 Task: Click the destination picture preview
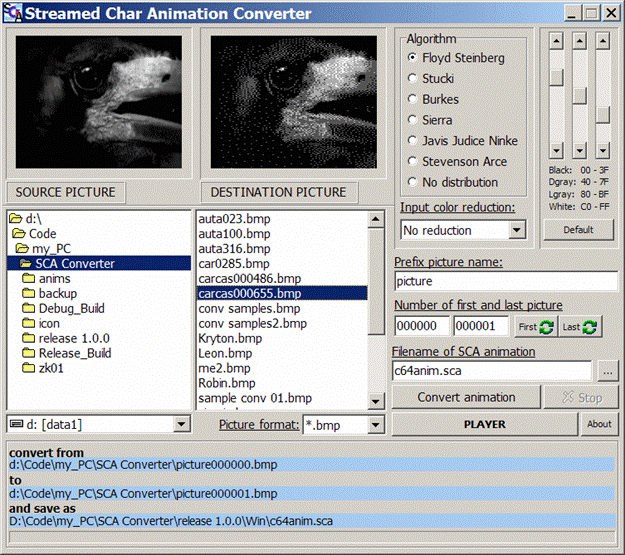click(294, 102)
